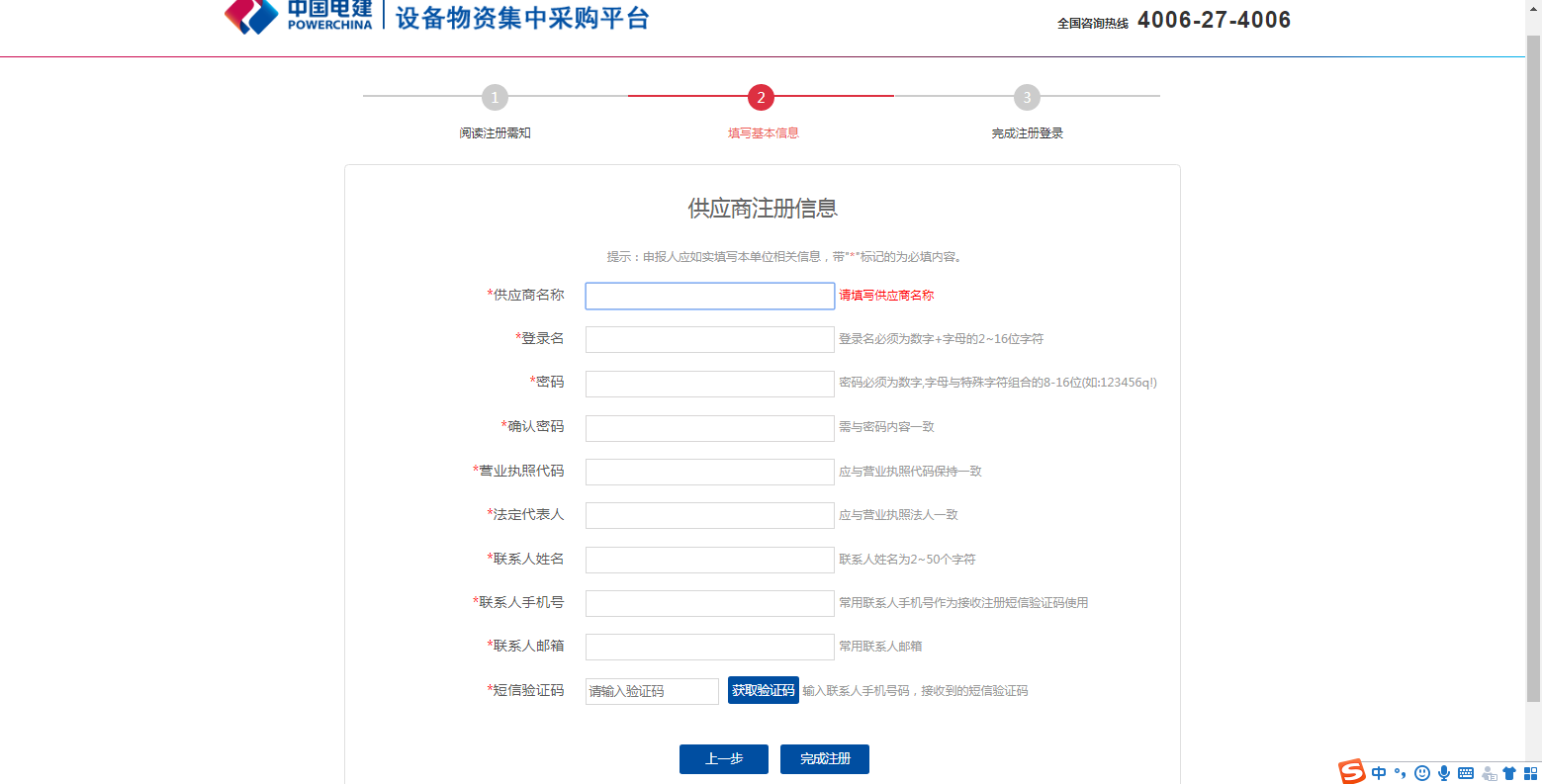The height and width of the screenshot is (784, 1542).
Task: Click the 获取验证码 button
Action: (x=764, y=690)
